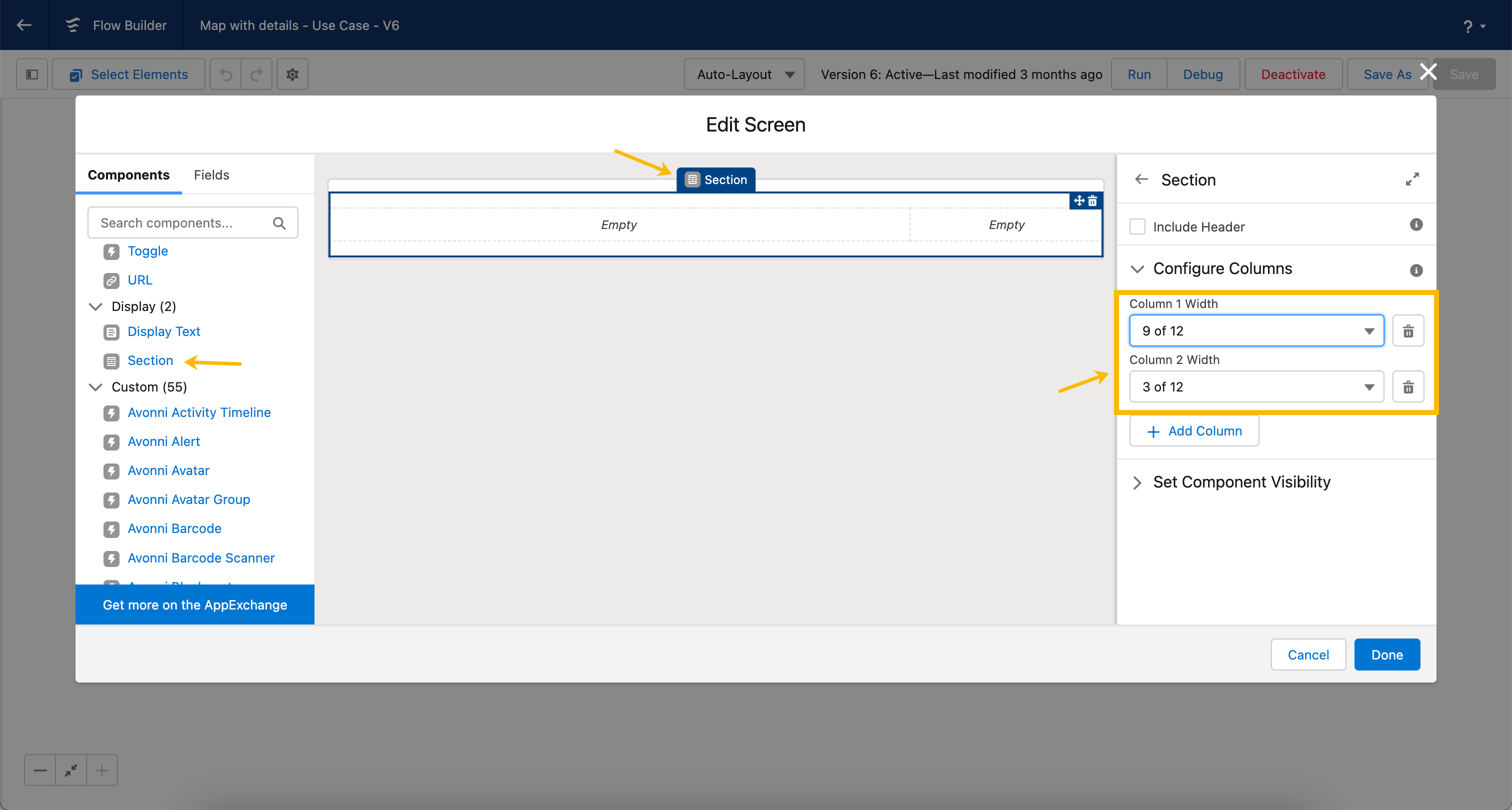Screen dimensions: 1512x810
Task: Open the Column 1 Width dropdown
Action: click(x=1256, y=331)
